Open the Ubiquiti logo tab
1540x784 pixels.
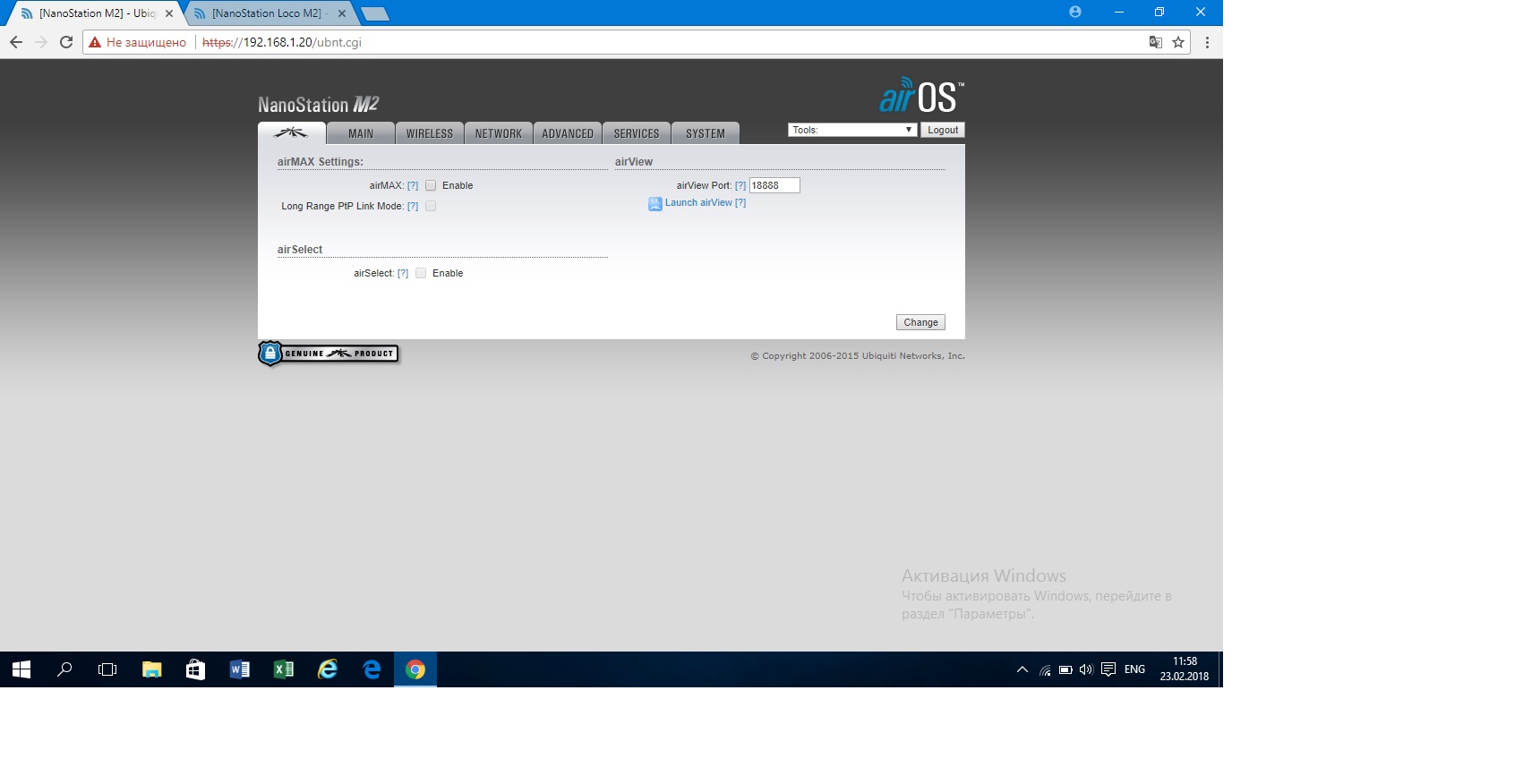point(292,133)
